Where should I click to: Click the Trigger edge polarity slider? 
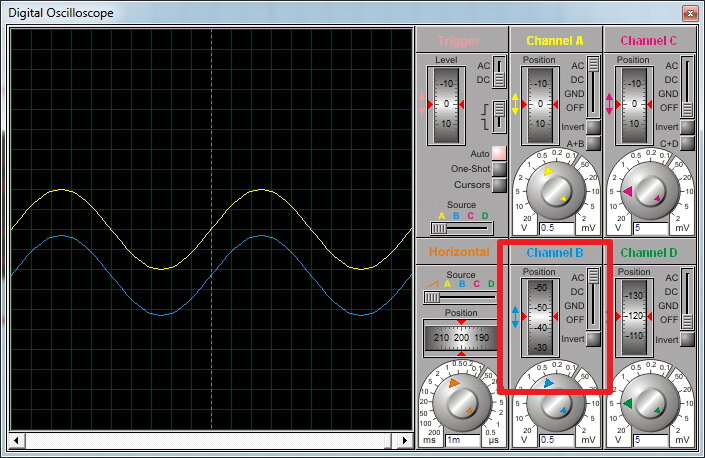tap(499, 116)
